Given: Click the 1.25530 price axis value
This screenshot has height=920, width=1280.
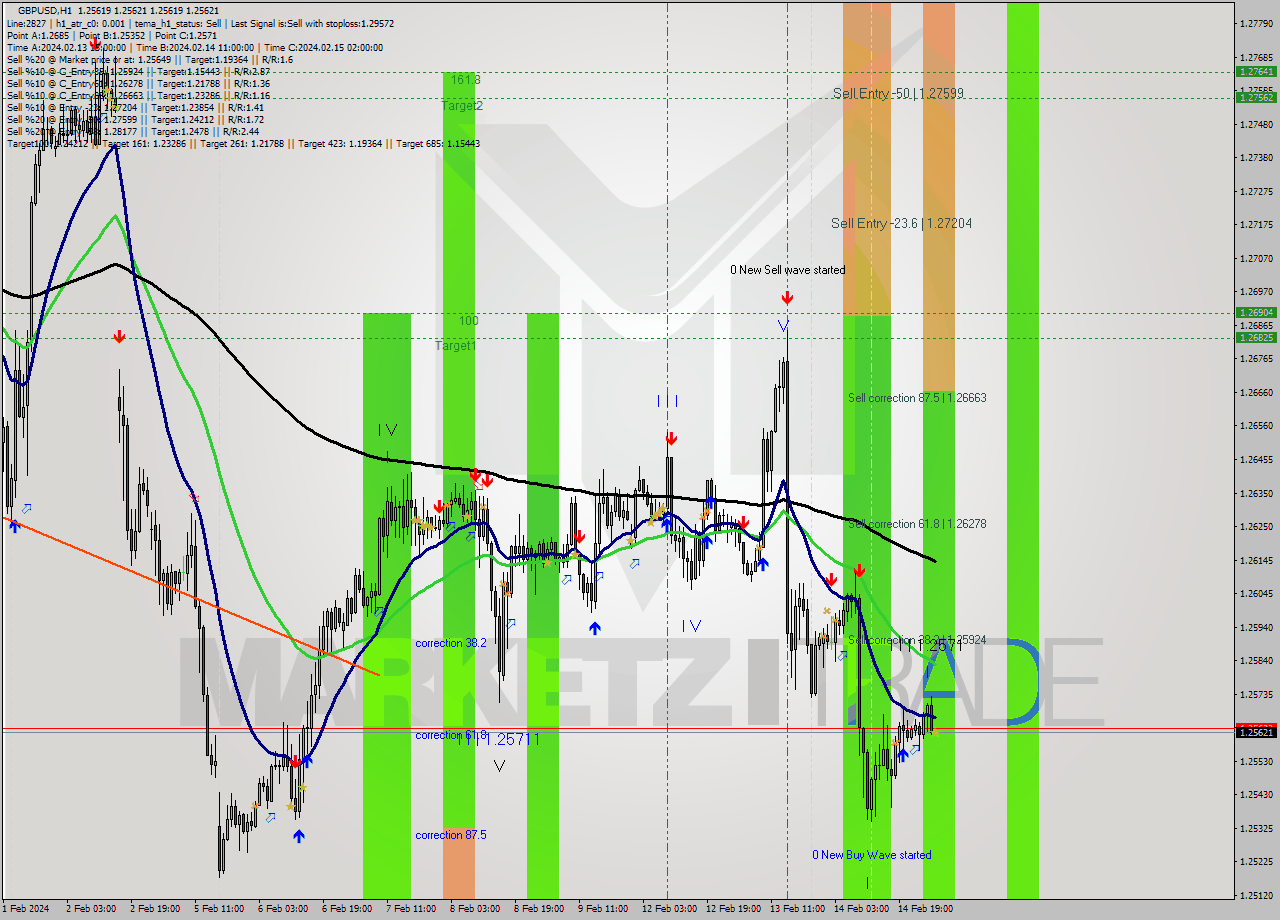Looking at the screenshot, I should [1256, 761].
